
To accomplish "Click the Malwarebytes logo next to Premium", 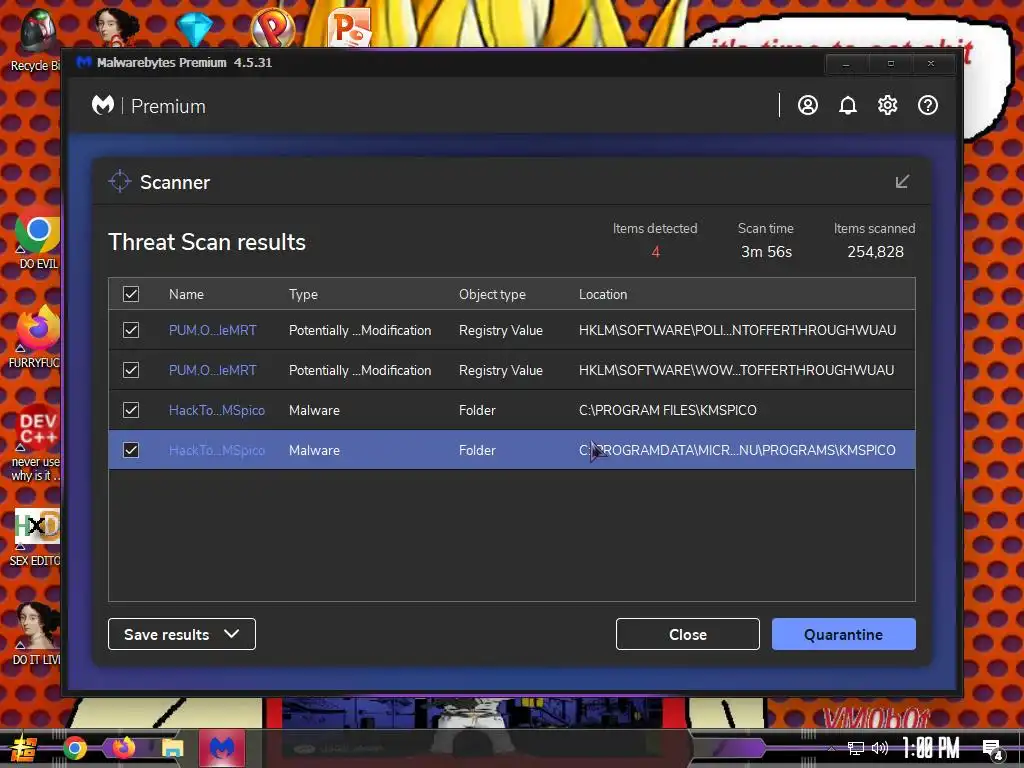I will [103, 105].
